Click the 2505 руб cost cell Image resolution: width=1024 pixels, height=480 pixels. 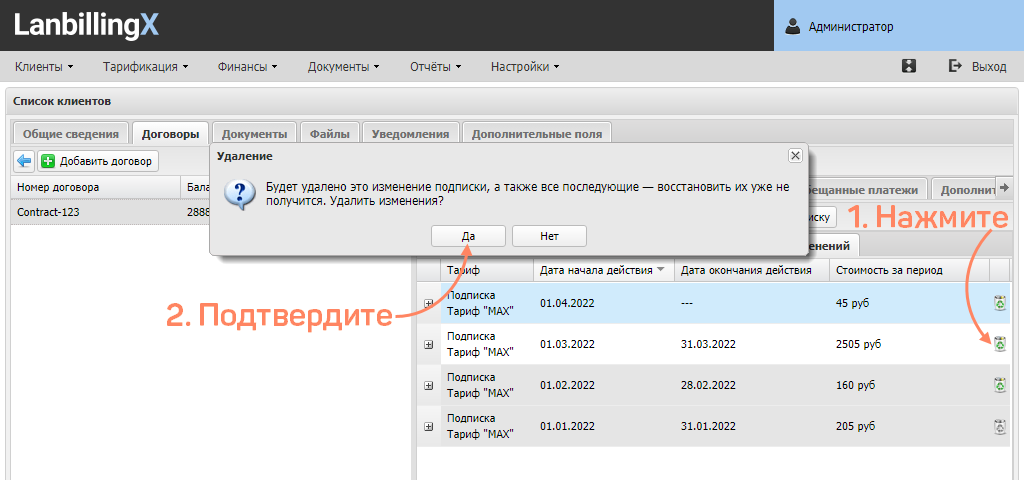(x=858, y=344)
